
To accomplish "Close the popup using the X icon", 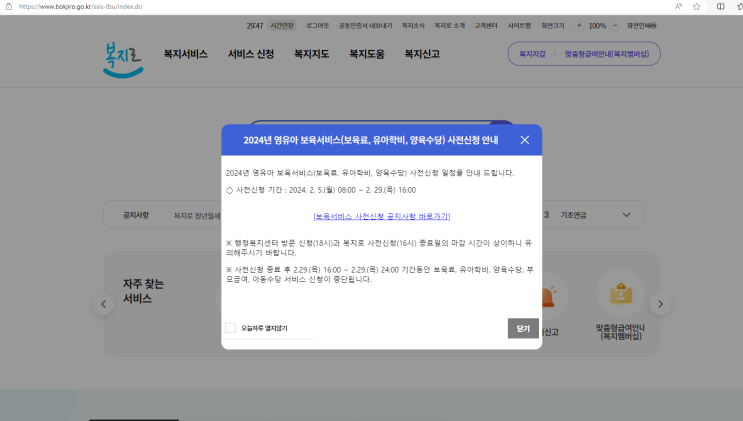I will pyautogui.click(x=524, y=140).
